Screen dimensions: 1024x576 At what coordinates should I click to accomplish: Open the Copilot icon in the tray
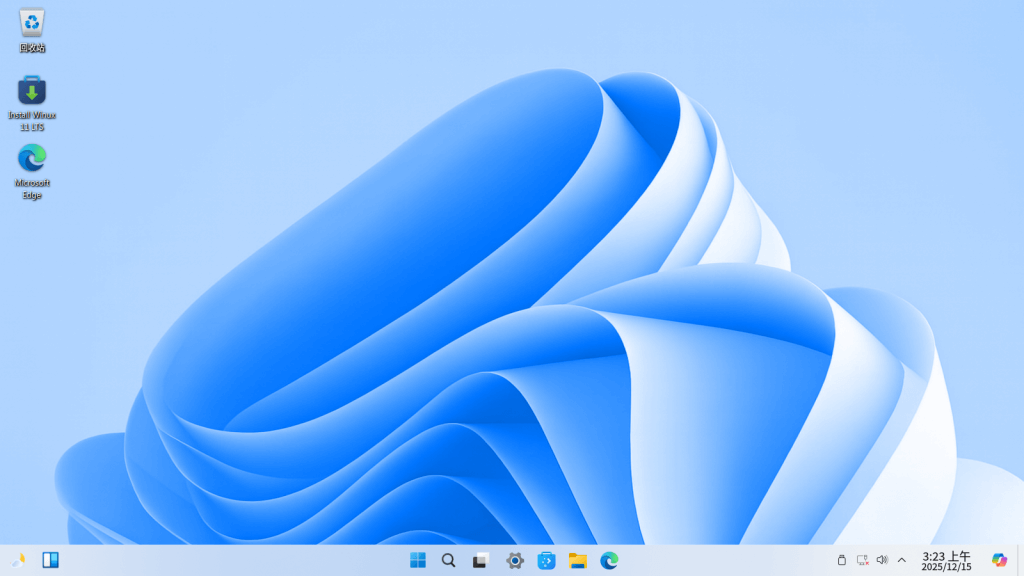999,560
